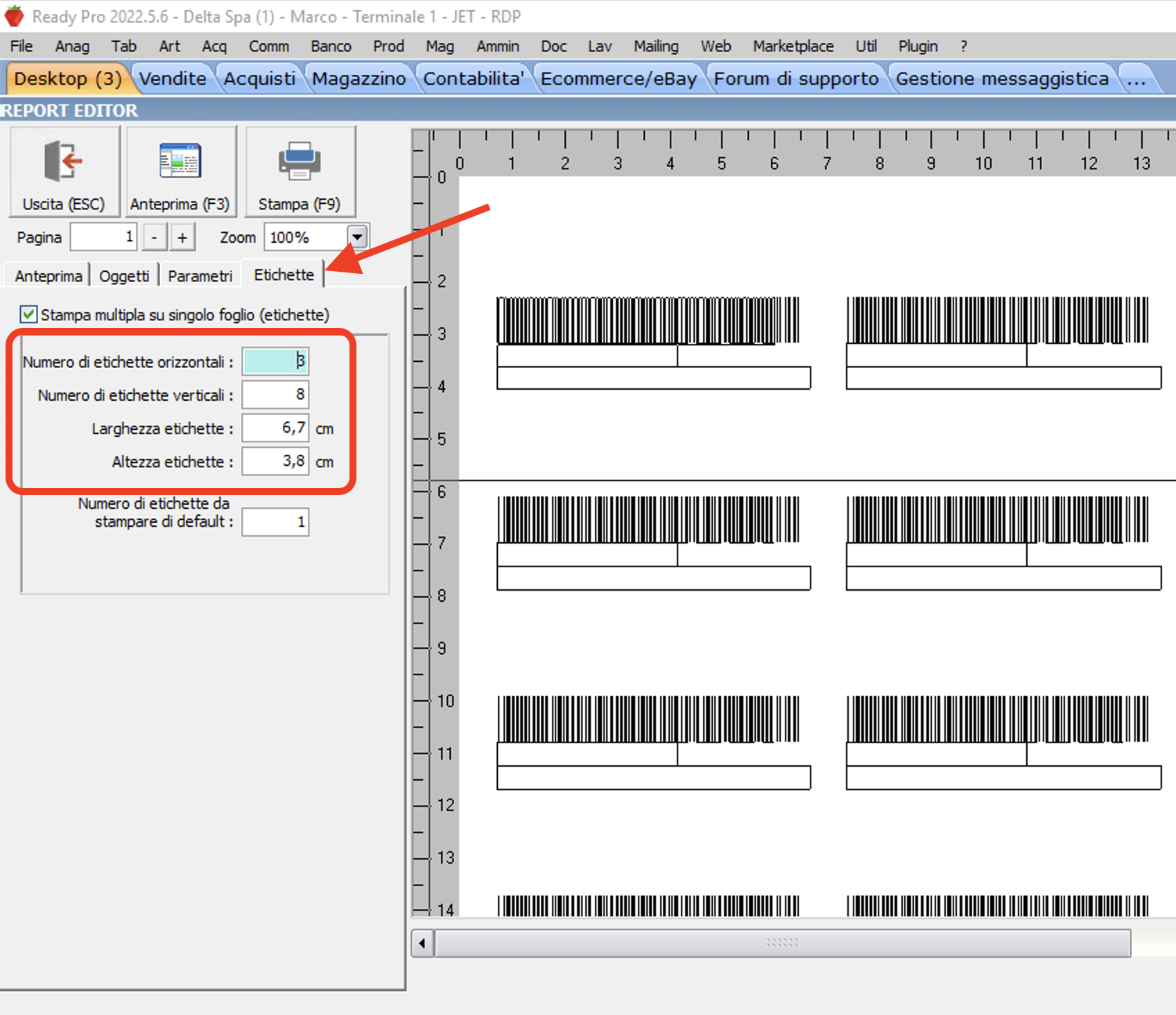Viewport: 1176px width, 1015px height.
Task: Click the Pagina number field
Action: (103, 237)
